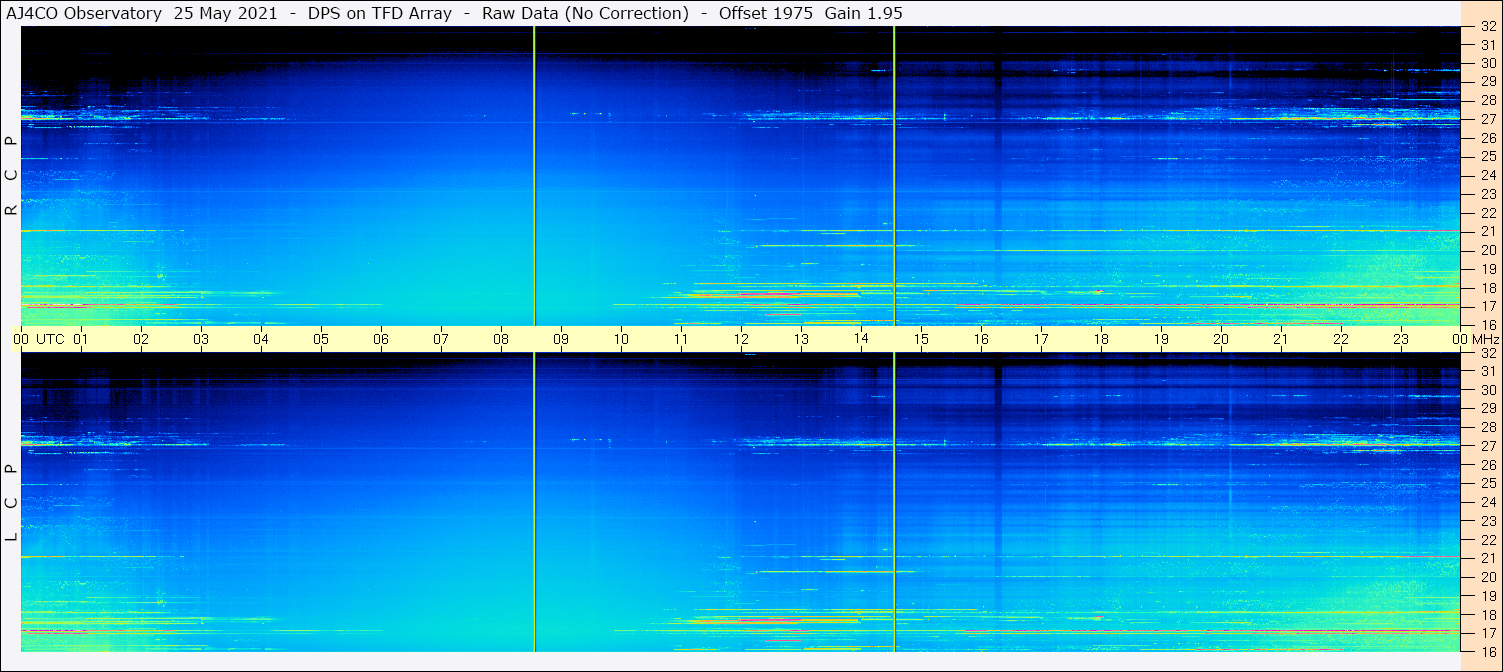Viewport: 1503px width, 672px height.
Task: Click the 14:30 vertical marker line in LCP spectrogram
Action: pos(894,502)
